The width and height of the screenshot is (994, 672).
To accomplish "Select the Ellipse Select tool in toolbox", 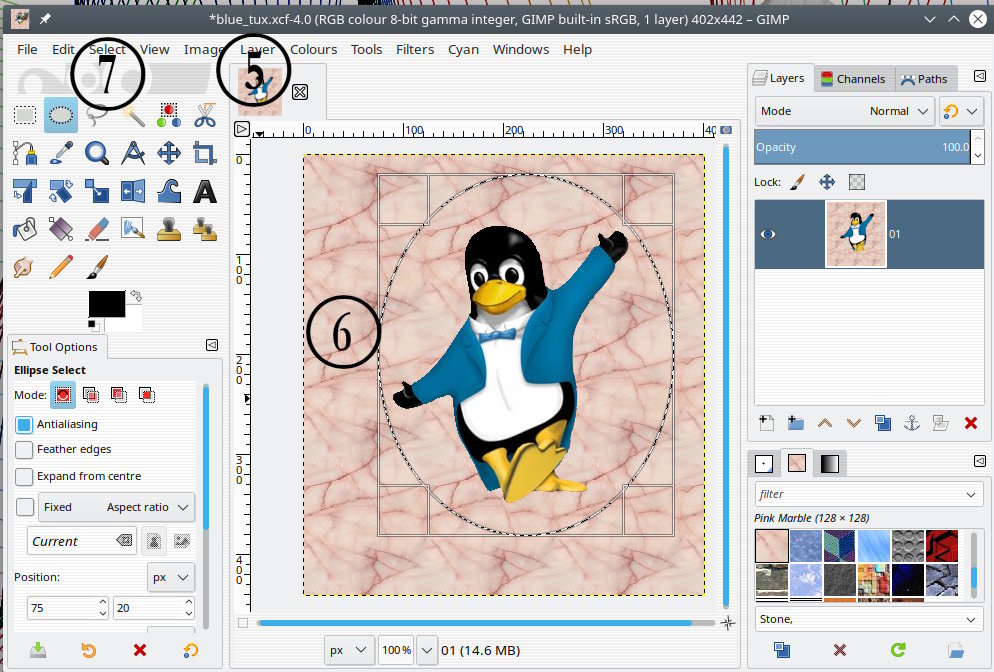I will point(60,115).
